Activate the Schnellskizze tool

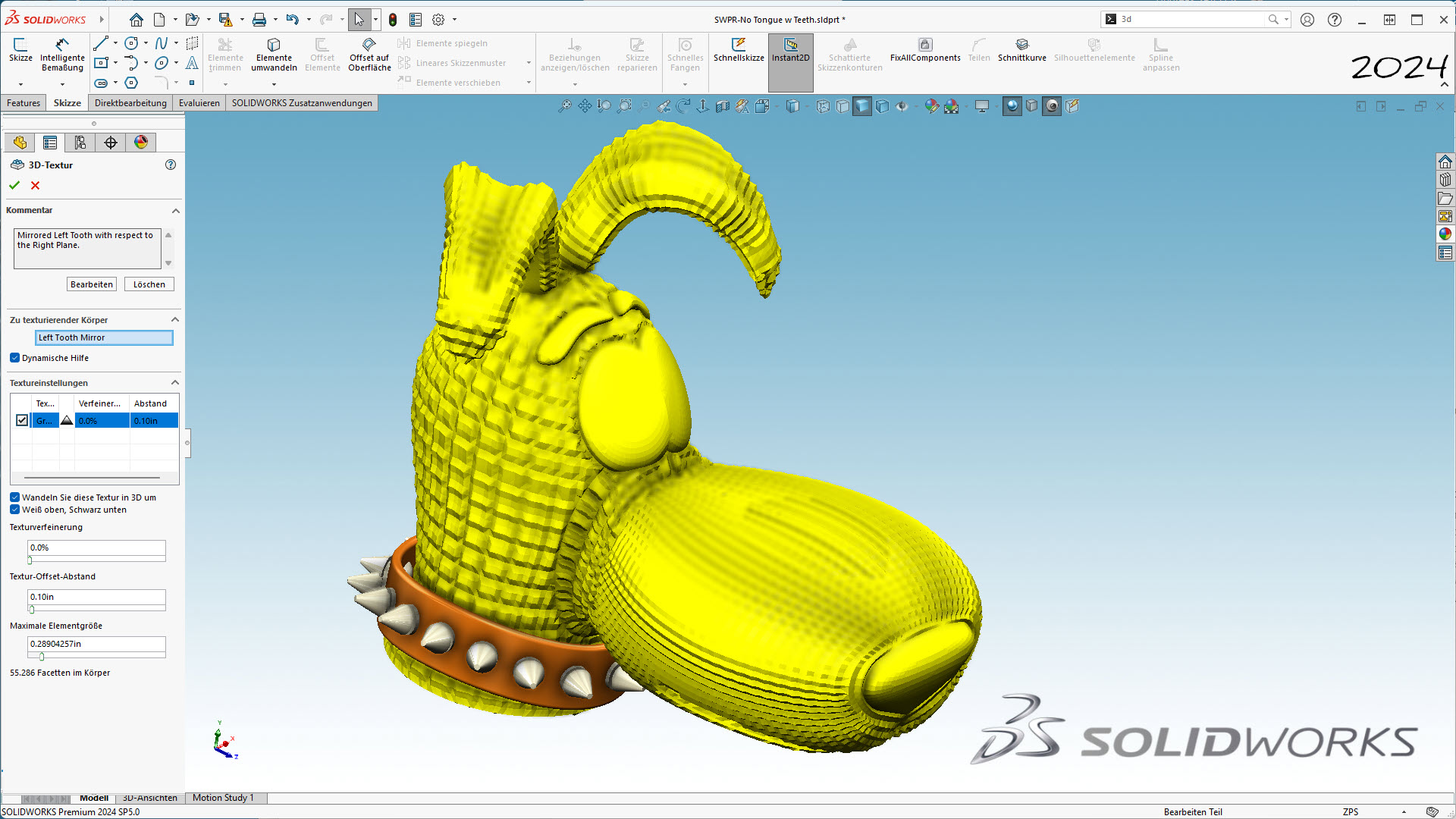[x=738, y=49]
